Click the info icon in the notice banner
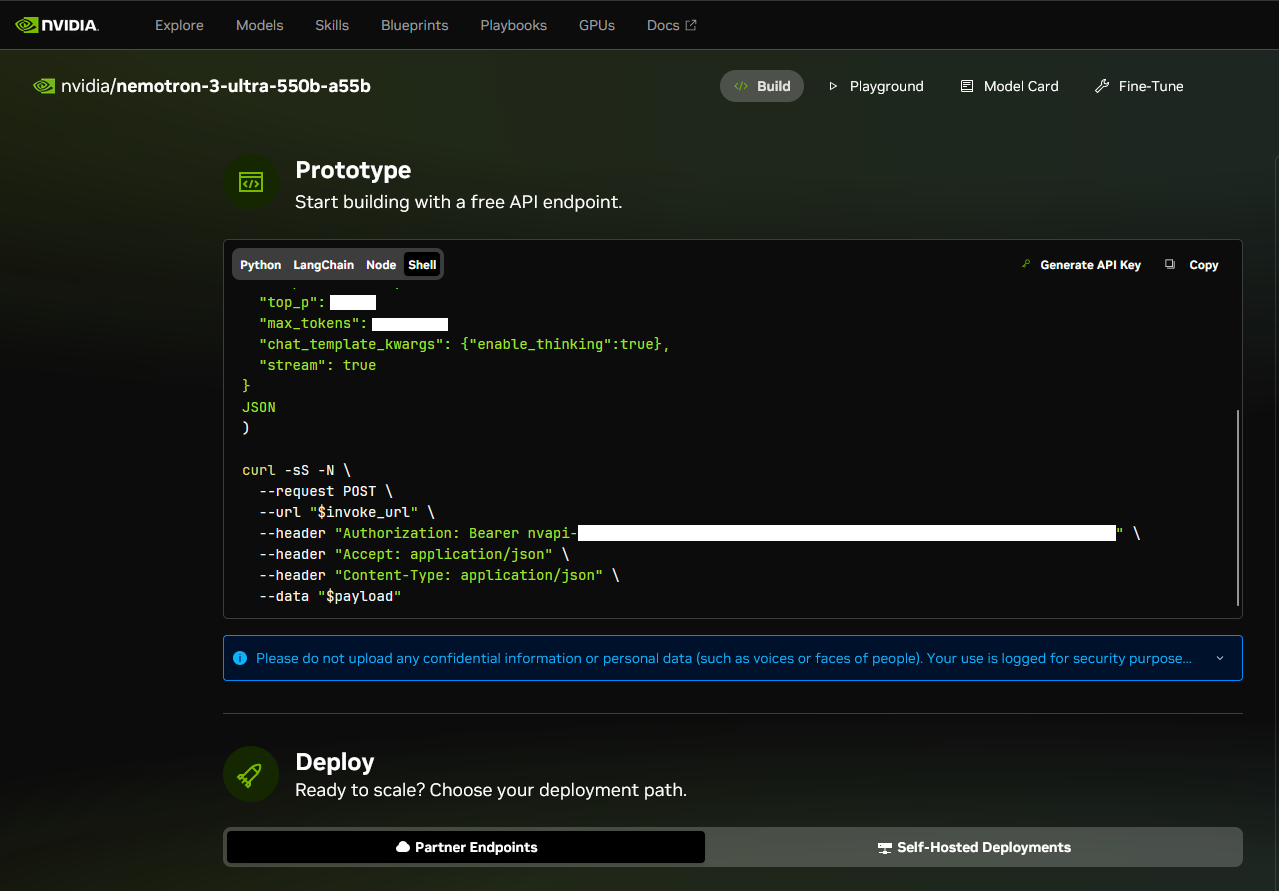The height and width of the screenshot is (891, 1279). 240,658
